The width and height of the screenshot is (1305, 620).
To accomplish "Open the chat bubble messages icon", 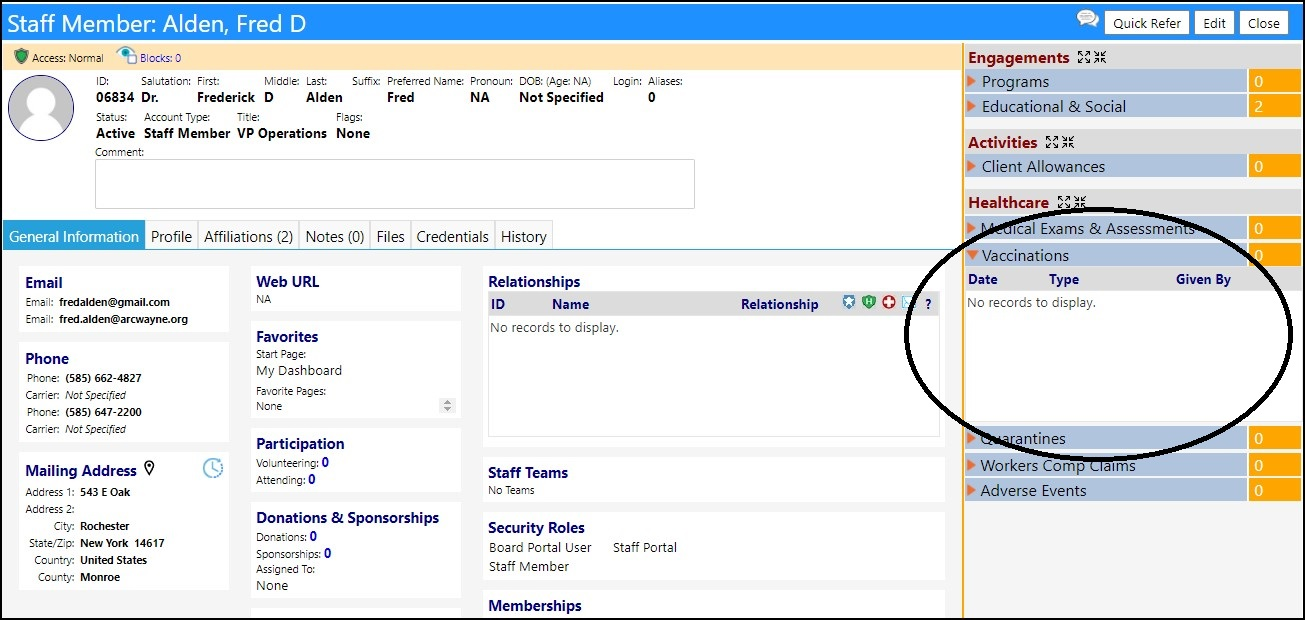I will click(1088, 20).
